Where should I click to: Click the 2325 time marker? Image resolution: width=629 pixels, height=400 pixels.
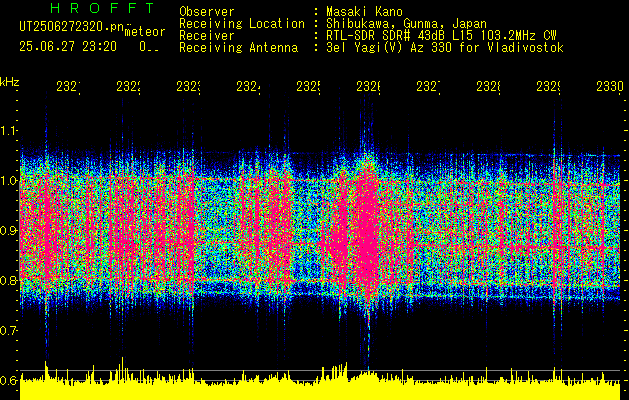point(308,86)
